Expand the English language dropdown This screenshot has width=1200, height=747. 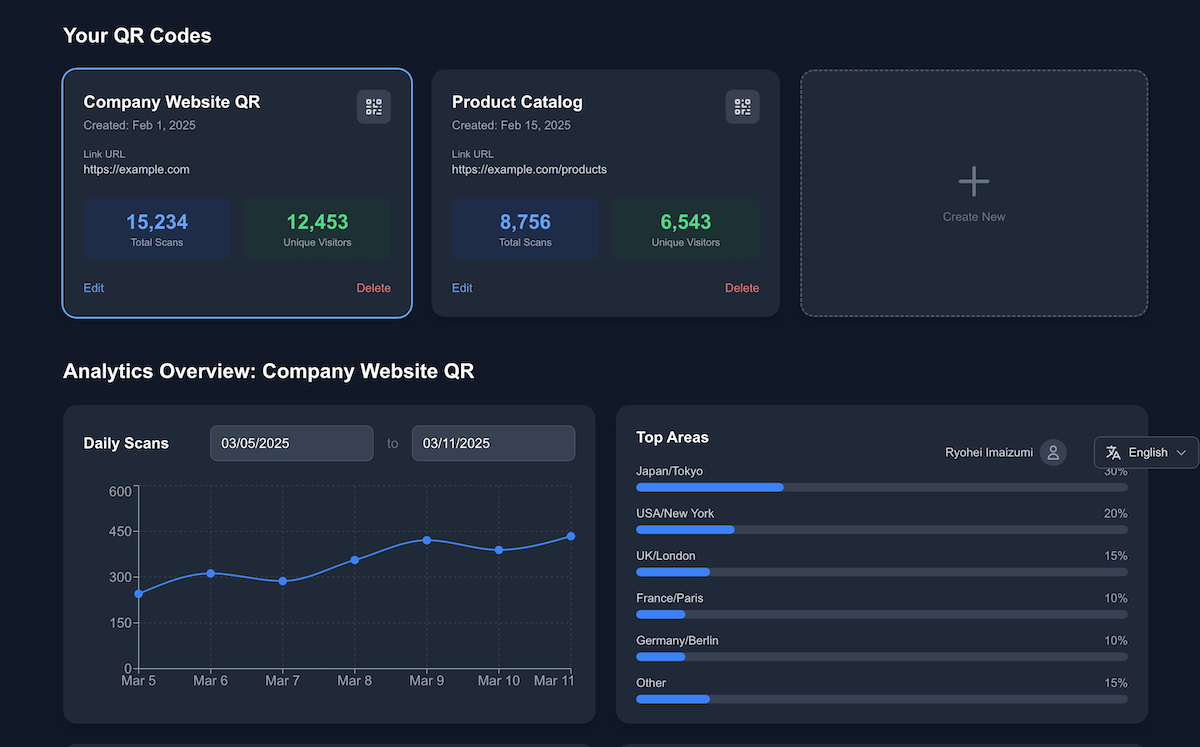click(1146, 452)
